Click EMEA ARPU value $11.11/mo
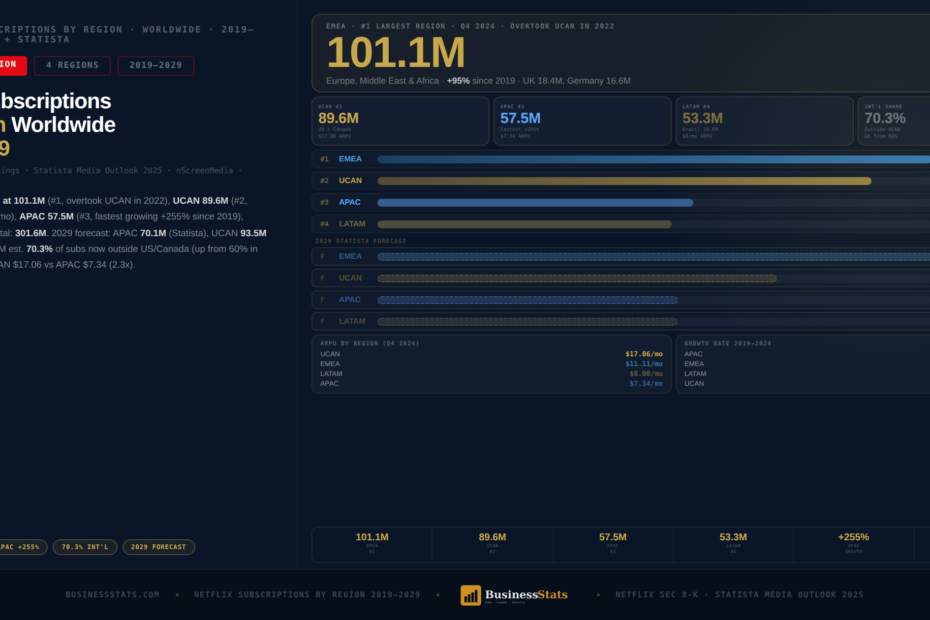Screen dimensions: 930x620 pyautogui.click(x=644, y=364)
